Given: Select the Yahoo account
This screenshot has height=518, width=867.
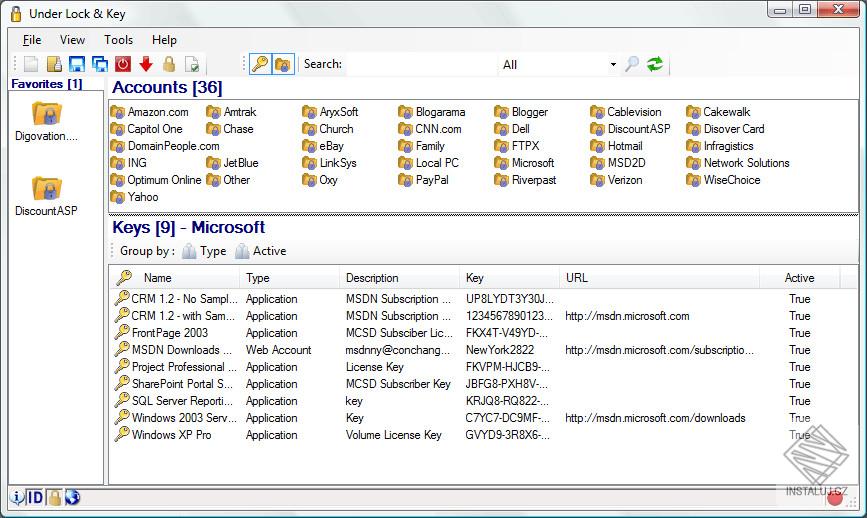Looking at the screenshot, I should tap(134, 197).
